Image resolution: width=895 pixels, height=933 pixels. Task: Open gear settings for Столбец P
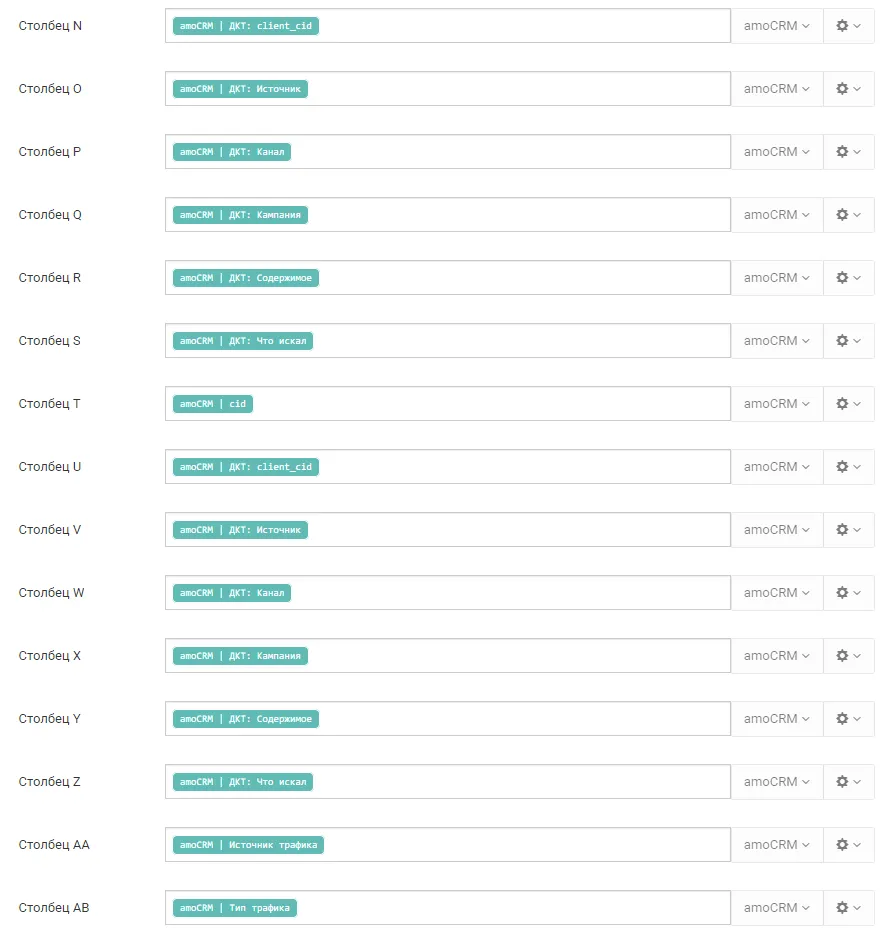pyautogui.click(x=848, y=152)
